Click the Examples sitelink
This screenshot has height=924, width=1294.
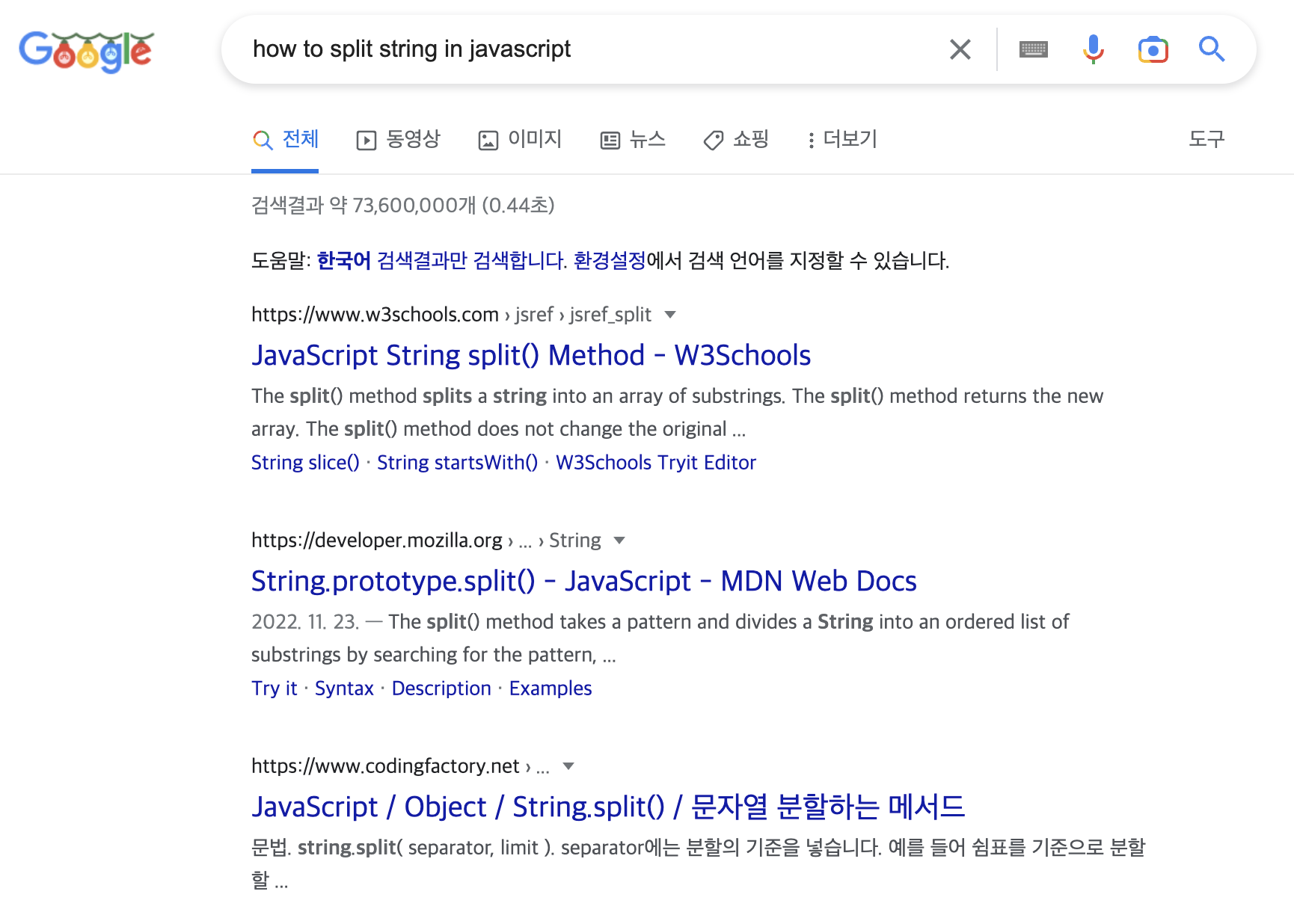click(x=551, y=689)
